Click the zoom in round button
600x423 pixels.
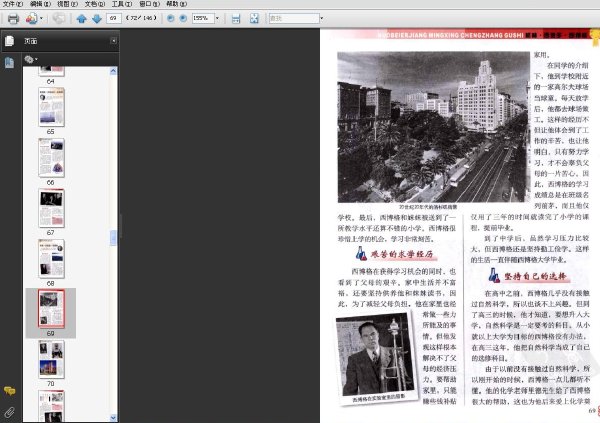click(x=183, y=18)
